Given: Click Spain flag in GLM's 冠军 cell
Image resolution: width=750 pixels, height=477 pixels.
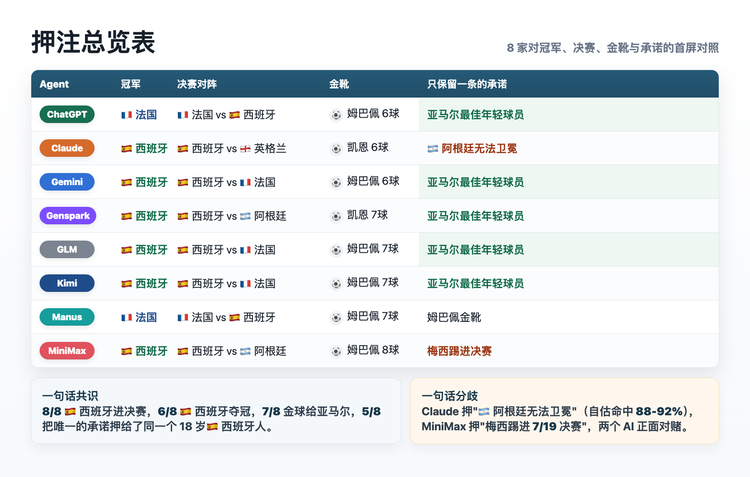Looking at the screenshot, I should point(127,250).
